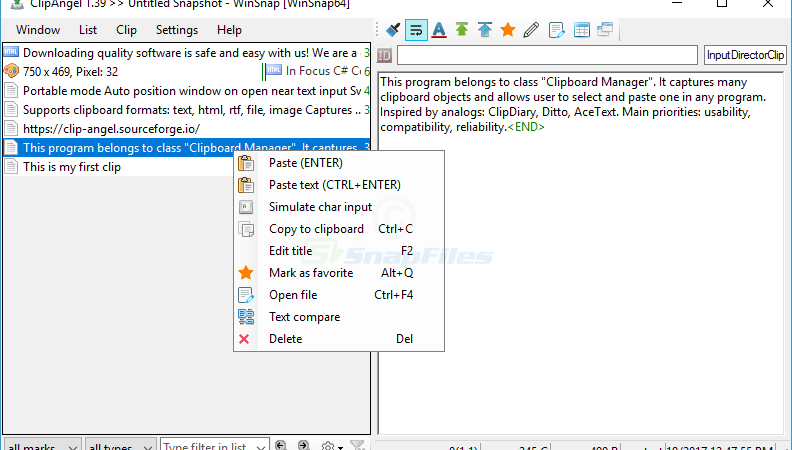Open the Window menu
This screenshot has height=450, width=792.
pos(38,30)
